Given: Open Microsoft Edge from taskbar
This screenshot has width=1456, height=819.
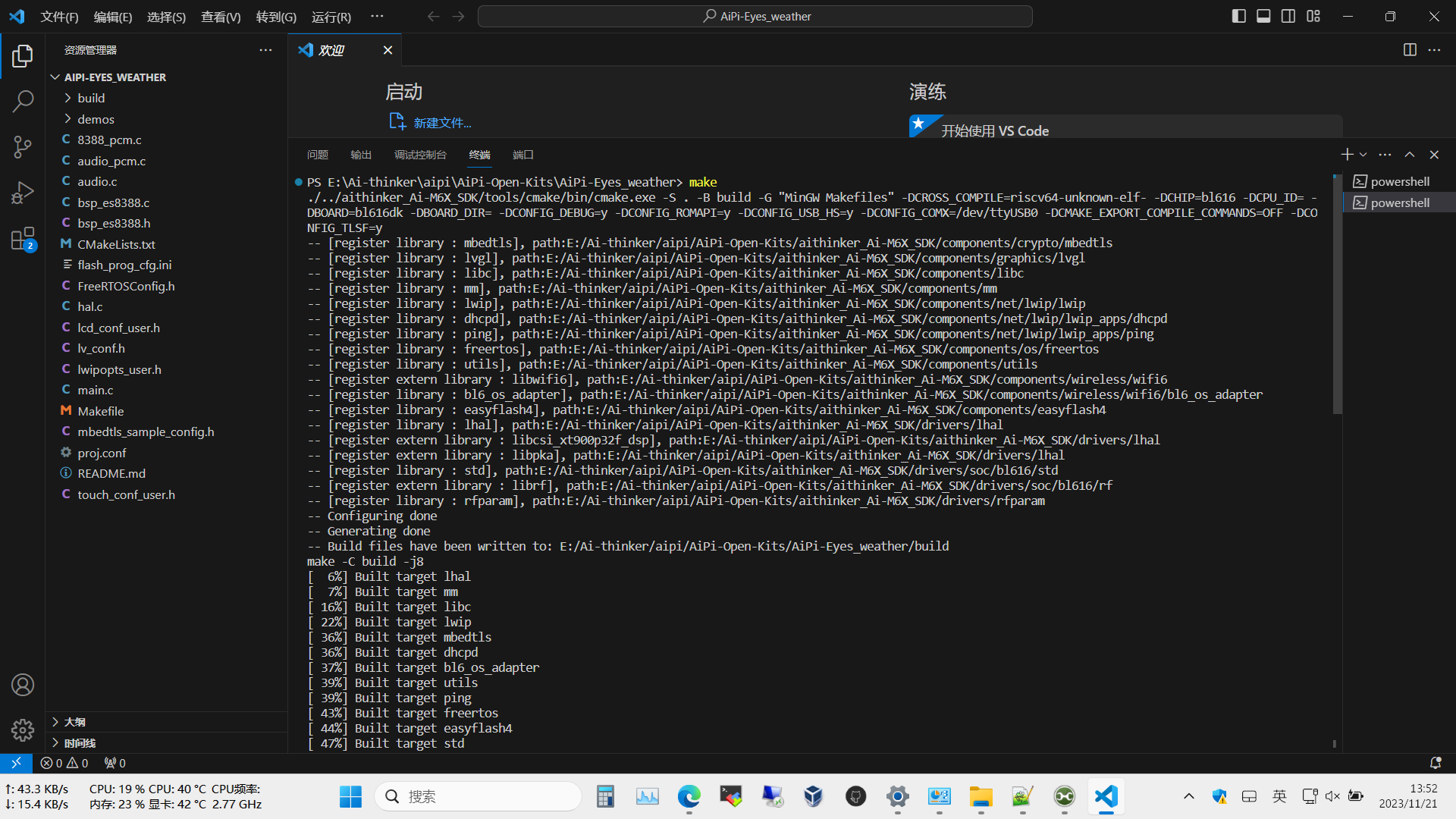Looking at the screenshot, I should (x=689, y=796).
